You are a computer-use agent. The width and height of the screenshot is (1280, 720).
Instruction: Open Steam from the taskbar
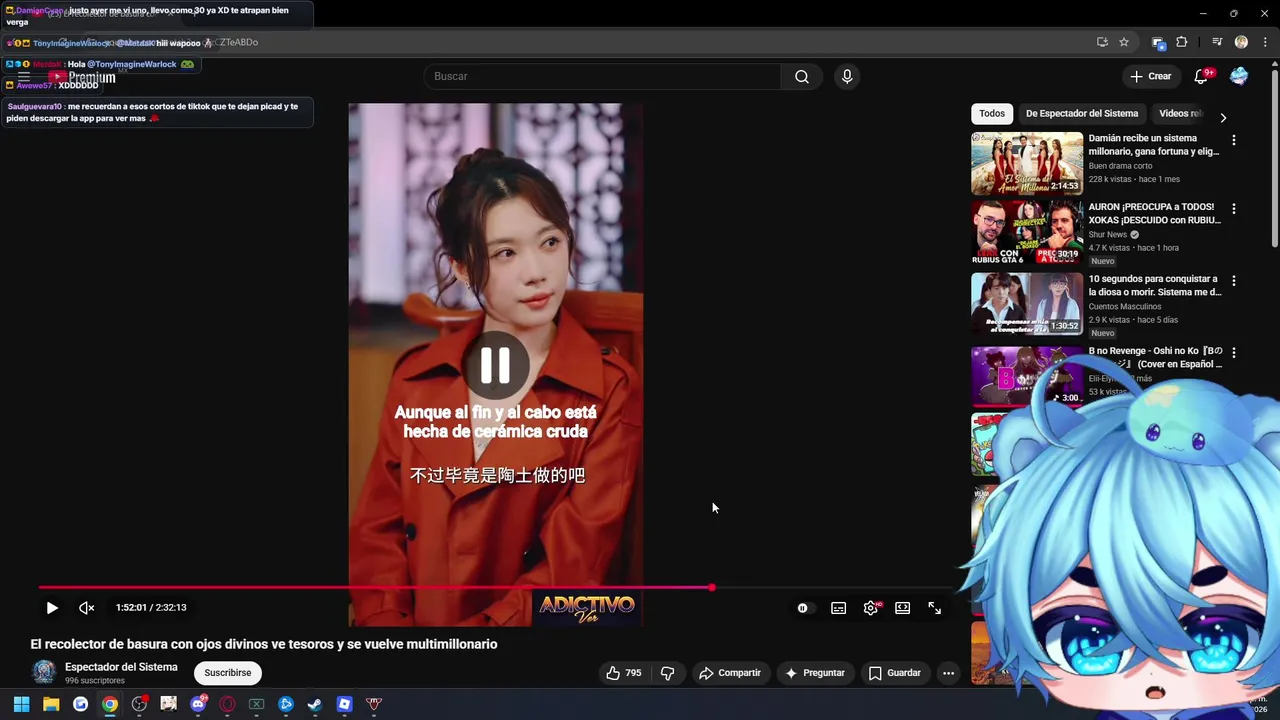(315, 704)
